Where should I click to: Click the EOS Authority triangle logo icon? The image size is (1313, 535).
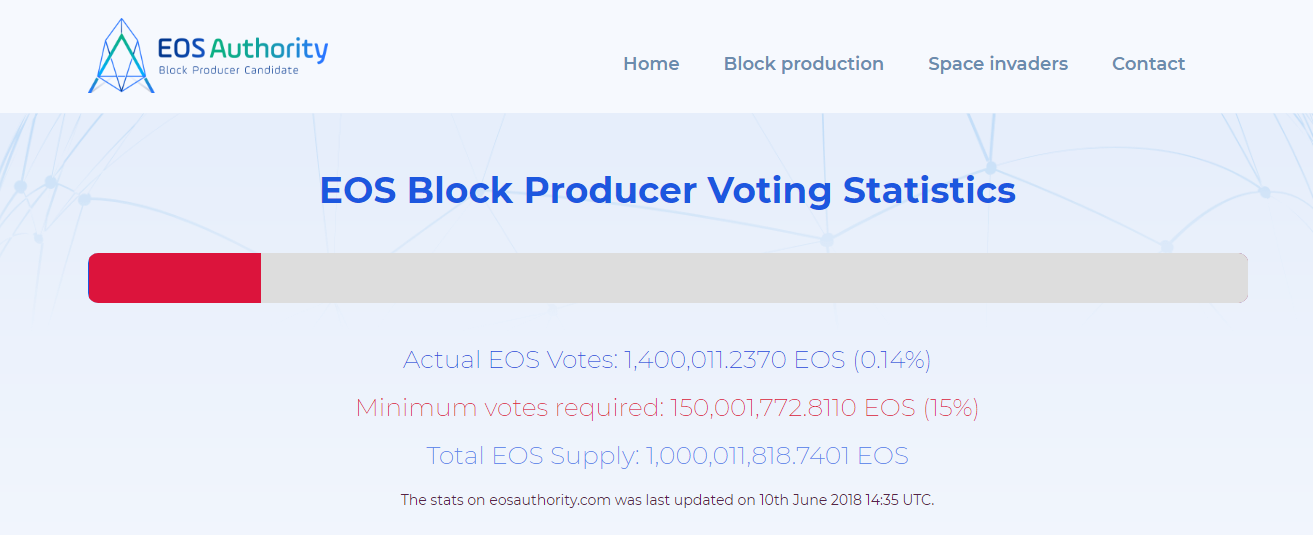(121, 55)
